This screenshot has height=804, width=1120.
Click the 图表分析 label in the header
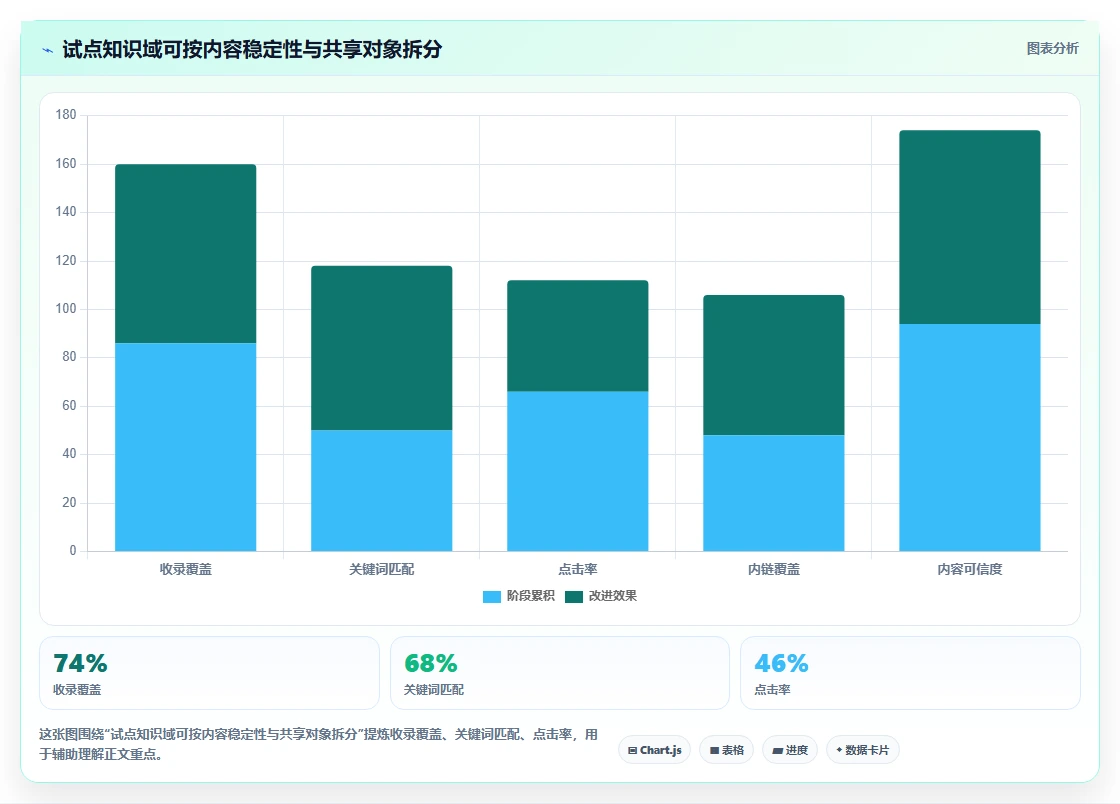pyautogui.click(x=1052, y=49)
